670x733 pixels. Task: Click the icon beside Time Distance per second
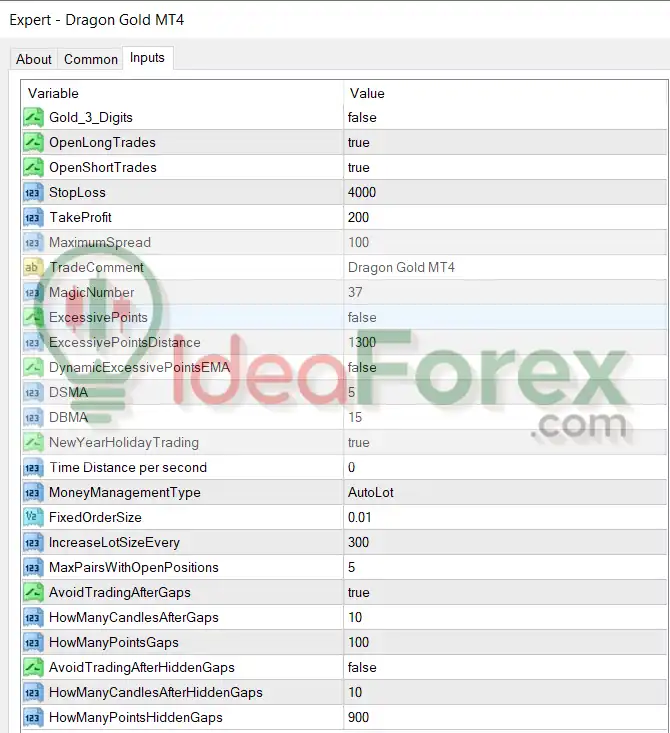click(x=33, y=467)
